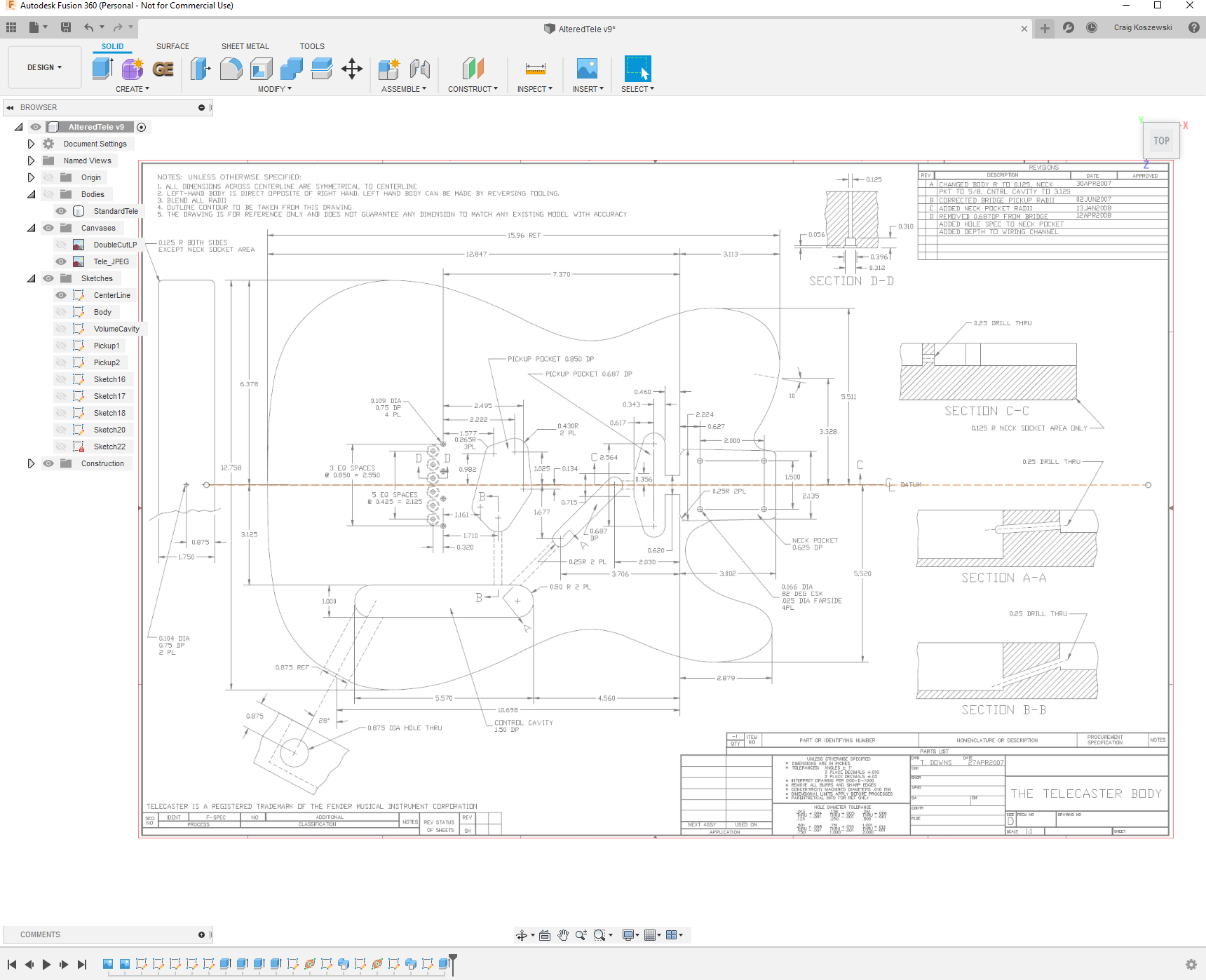
Task: Select the Shell tool icon
Action: point(262,69)
